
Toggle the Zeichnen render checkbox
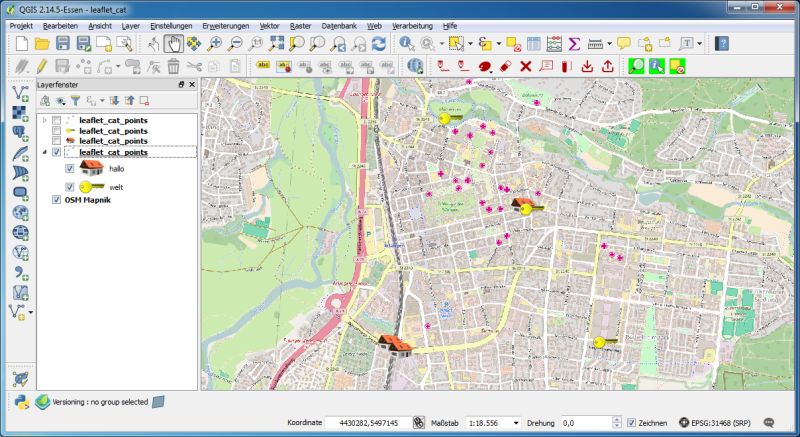[x=632, y=423]
